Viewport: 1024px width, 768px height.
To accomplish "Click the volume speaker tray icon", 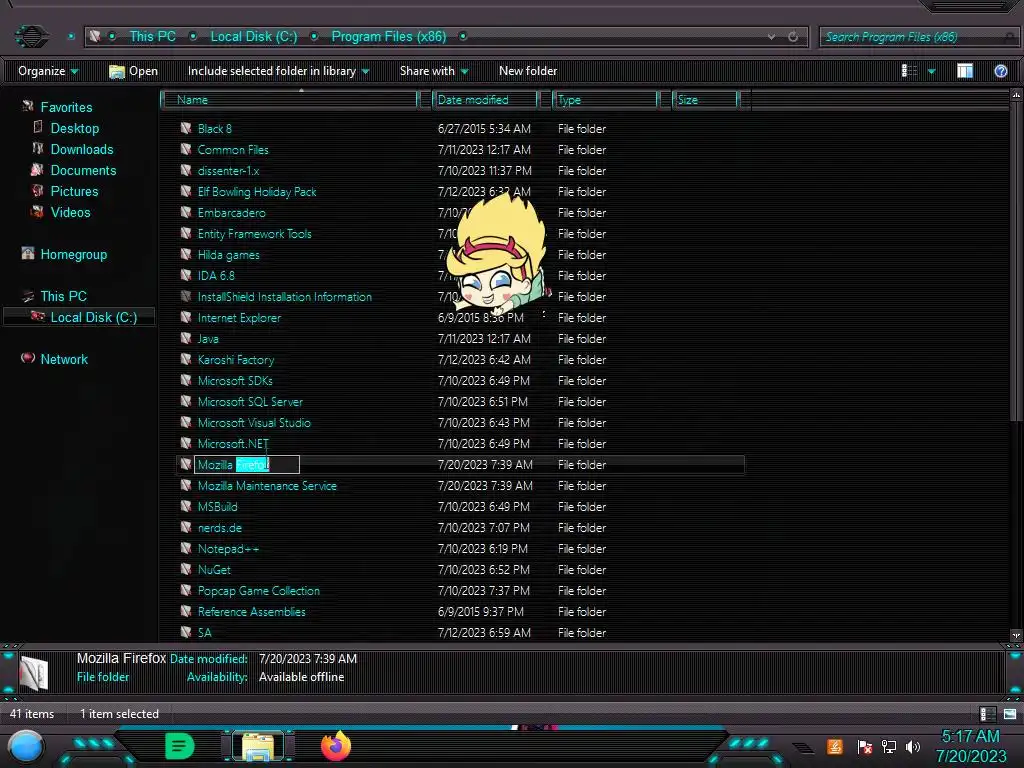I will [x=913, y=746].
